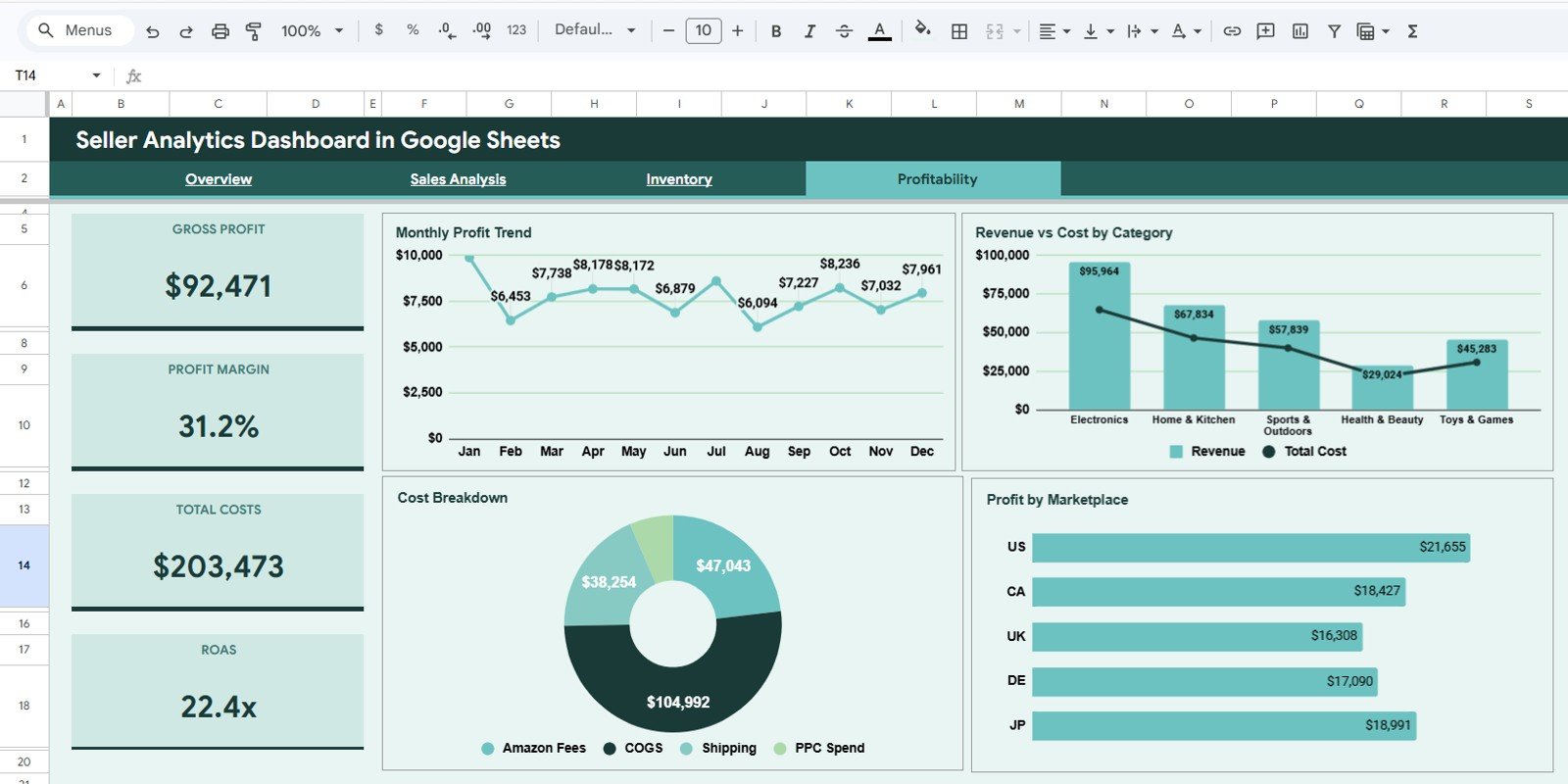Click the Insert comment icon
The width and height of the screenshot is (1568, 784).
[1265, 31]
